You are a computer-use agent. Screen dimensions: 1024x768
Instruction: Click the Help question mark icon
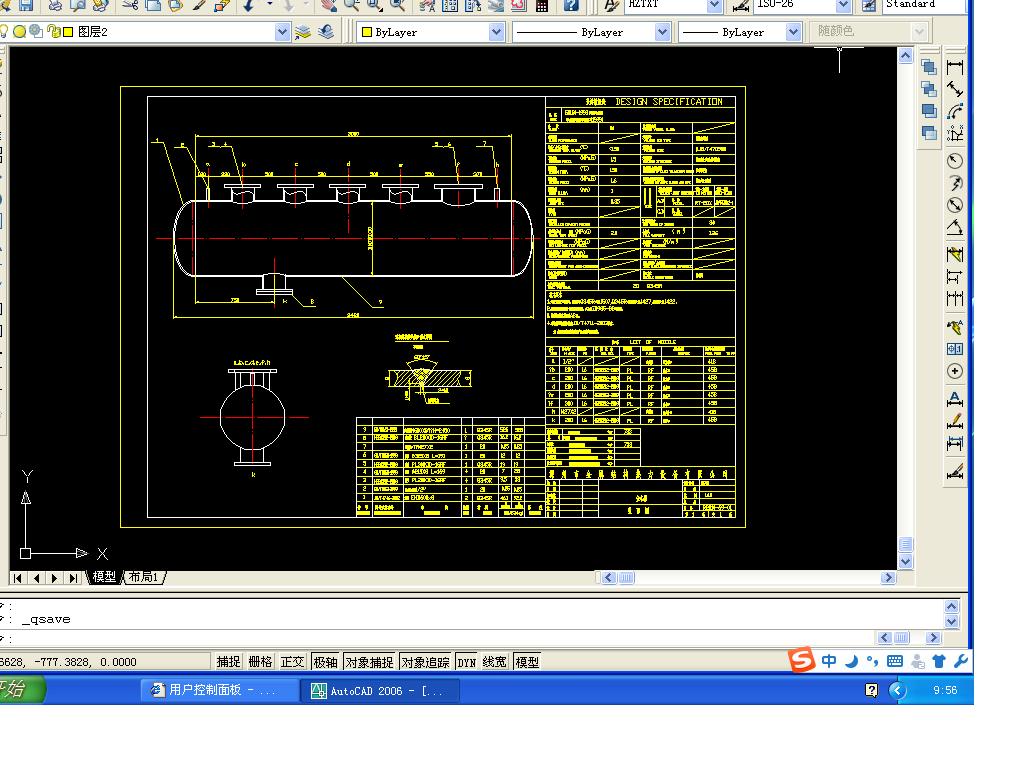pos(570,5)
